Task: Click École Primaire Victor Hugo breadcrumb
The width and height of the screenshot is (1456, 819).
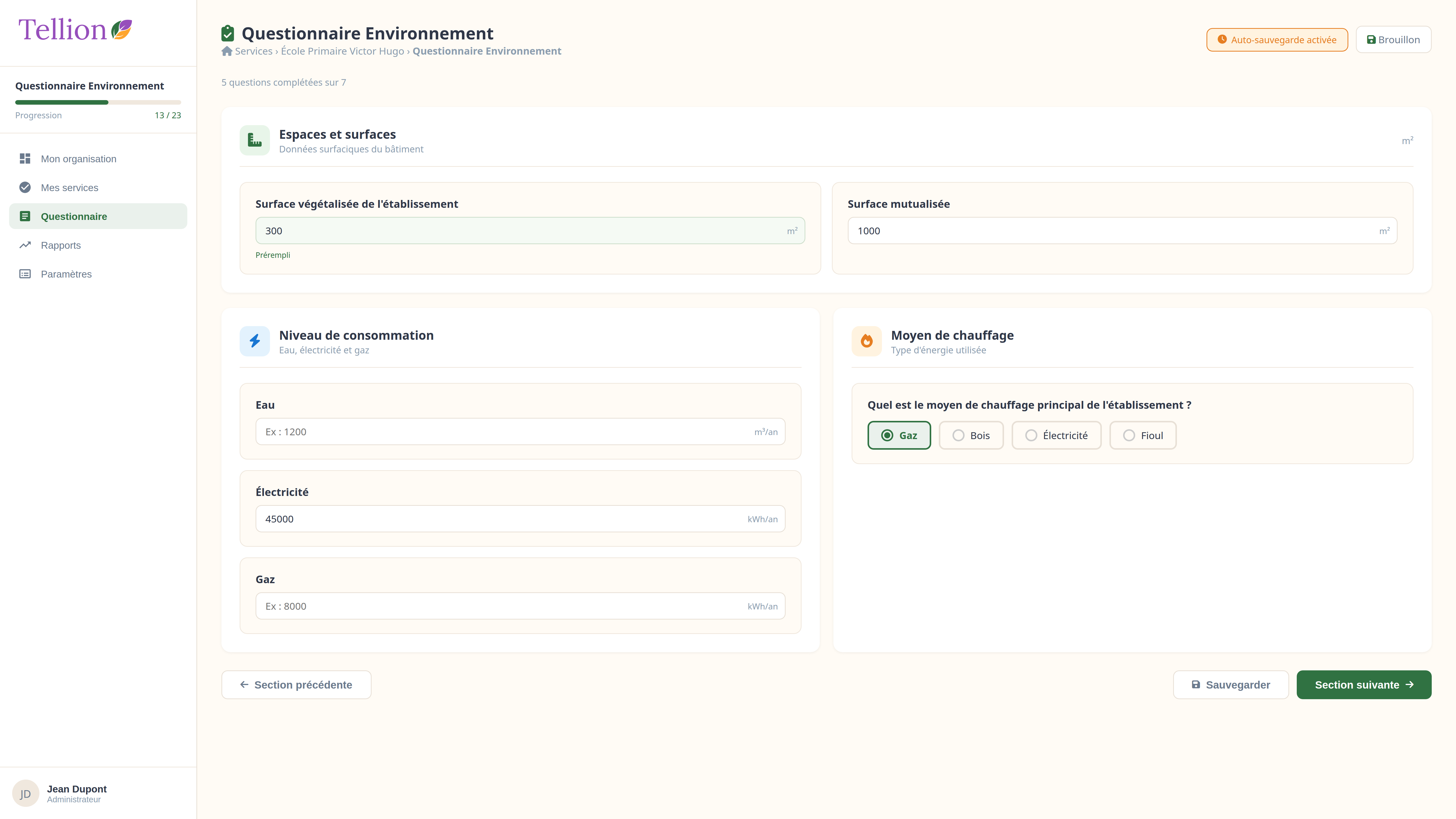Action: point(343,51)
